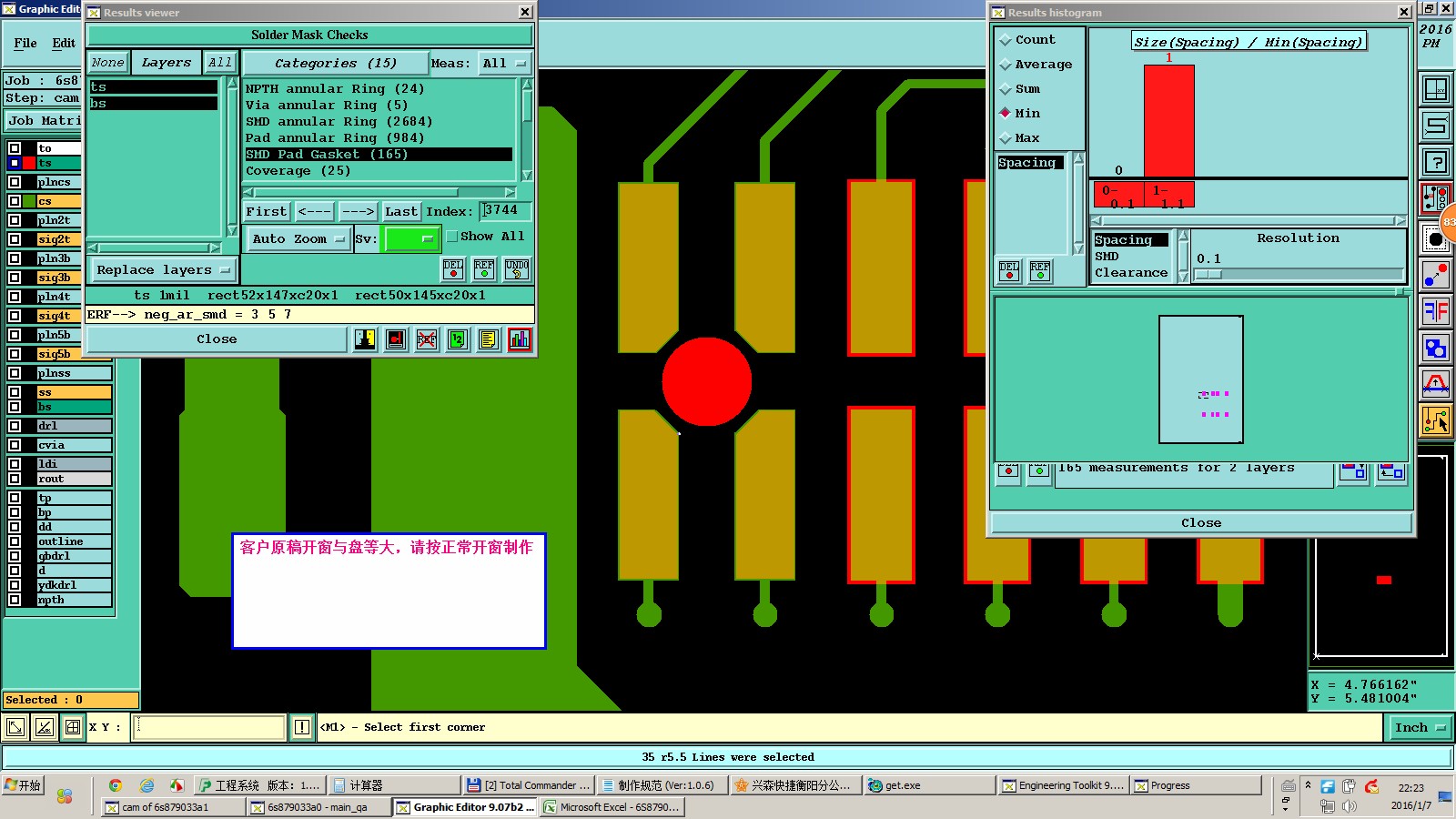Click the red-blue dots measure icon

[x=1435, y=275]
